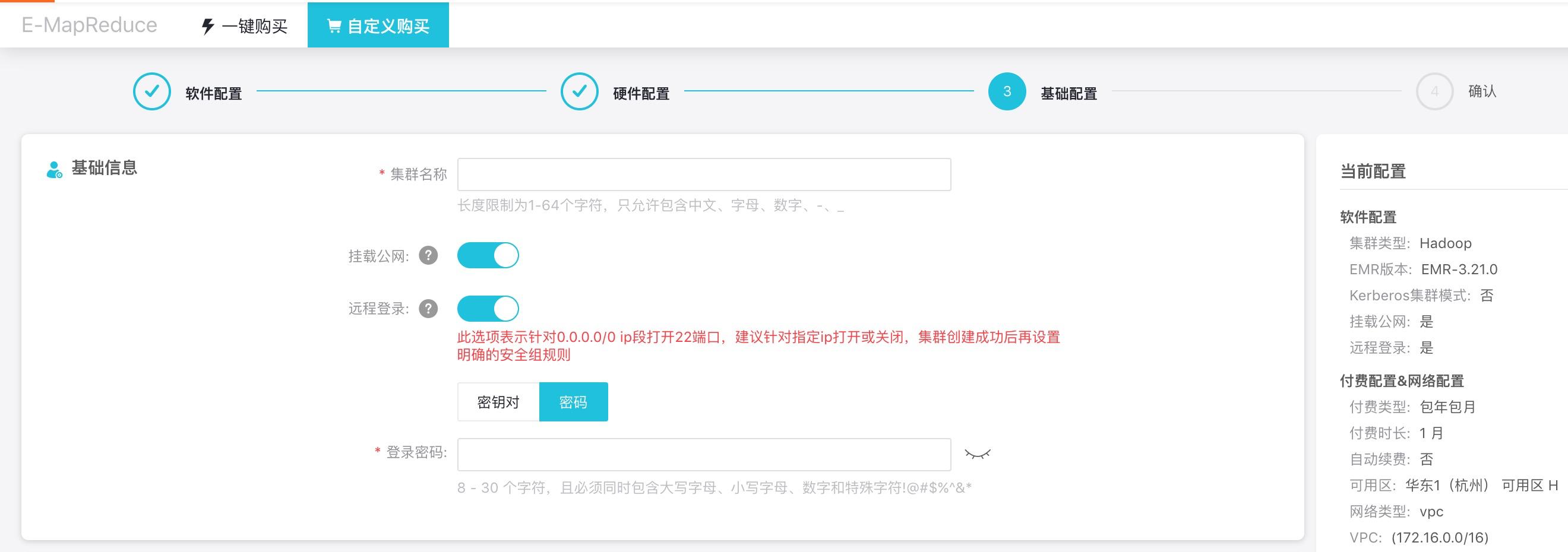The image size is (1568, 552).
Task: Click the blue progress line between configuration steps
Action: pos(402,91)
